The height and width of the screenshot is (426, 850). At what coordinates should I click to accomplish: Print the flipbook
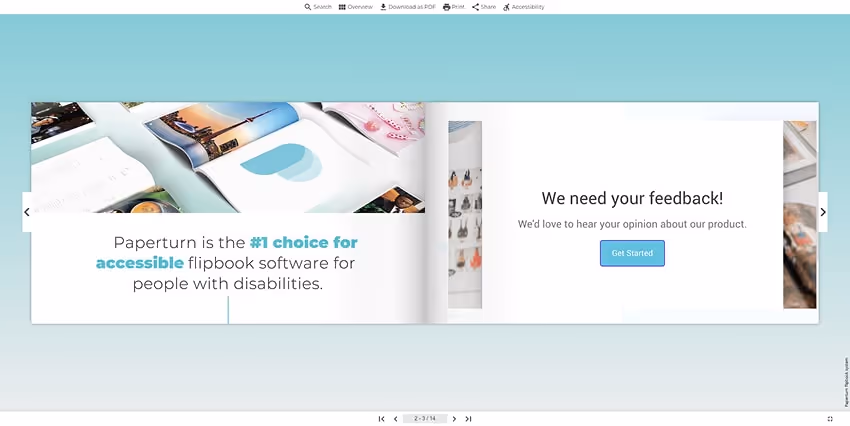tap(454, 7)
